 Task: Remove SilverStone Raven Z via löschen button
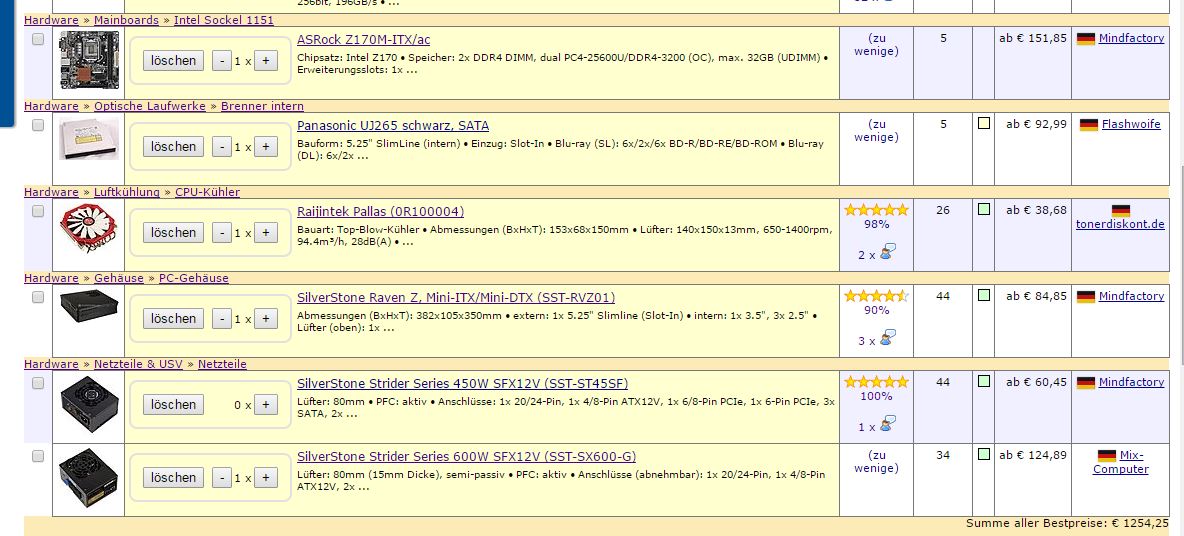(174, 319)
